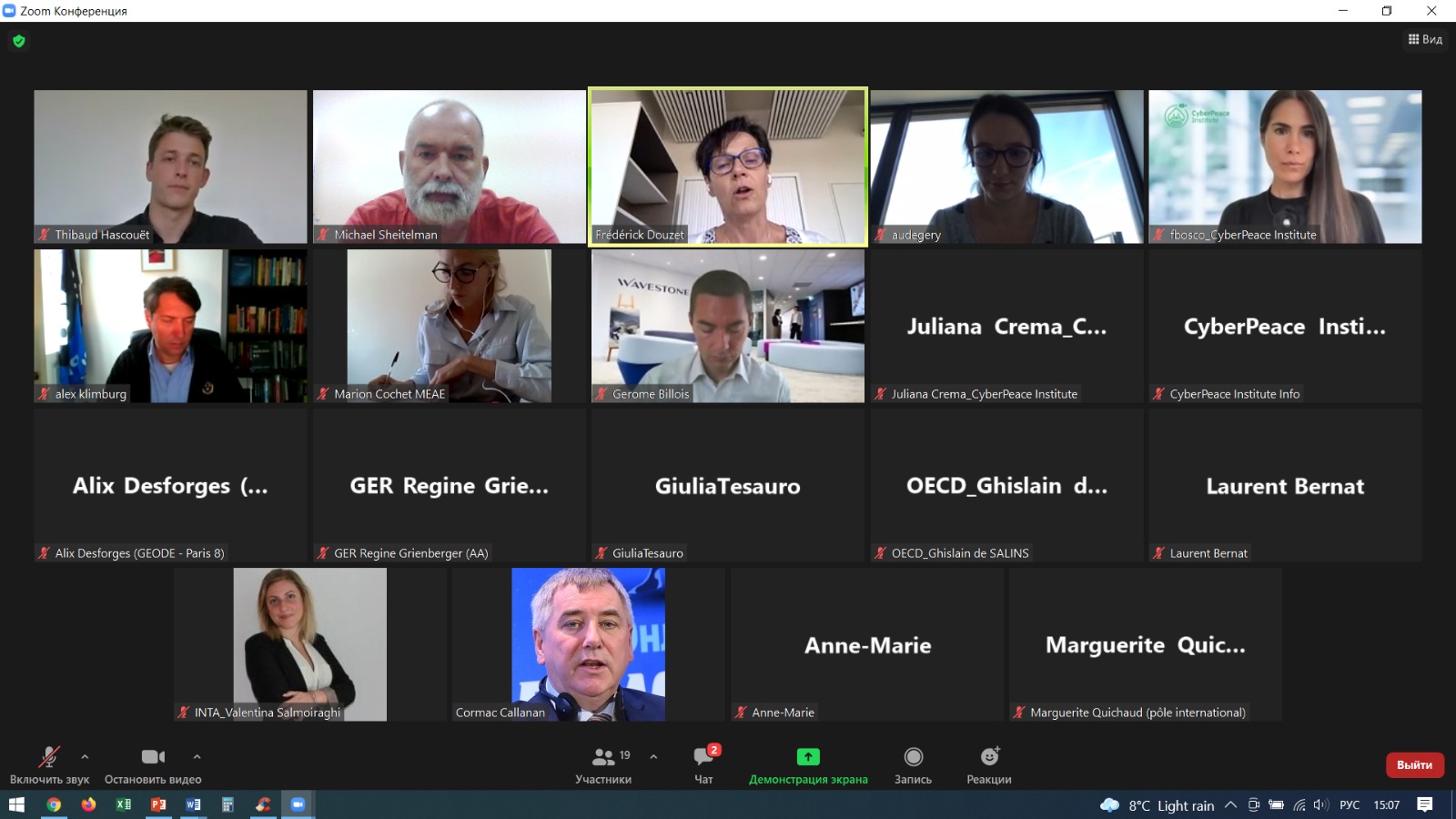Open Firefox from taskbar
Image resolution: width=1456 pixels, height=819 pixels.
pyautogui.click(x=88, y=804)
